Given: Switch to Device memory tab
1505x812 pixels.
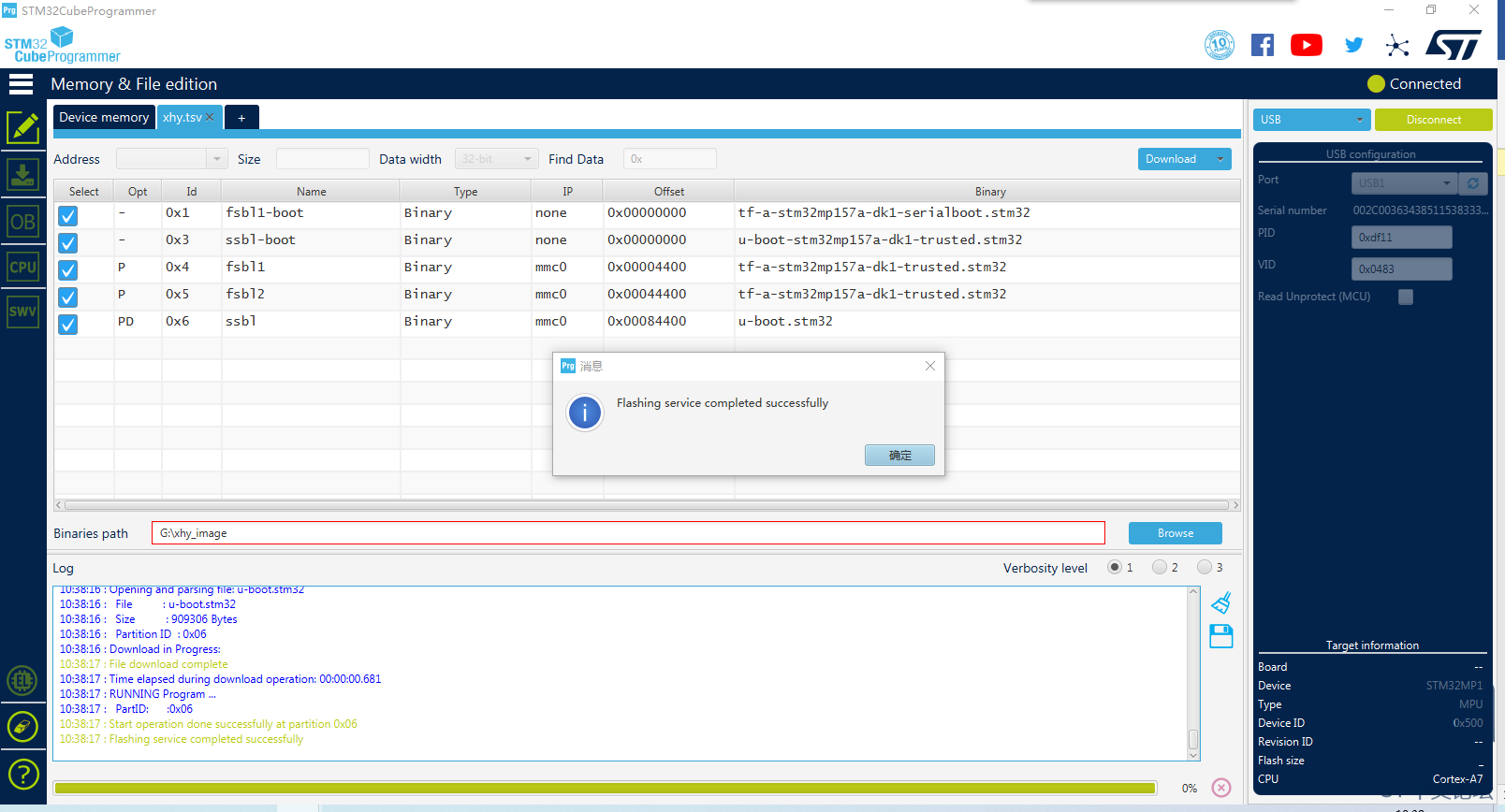Looking at the screenshot, I should 104,117.
